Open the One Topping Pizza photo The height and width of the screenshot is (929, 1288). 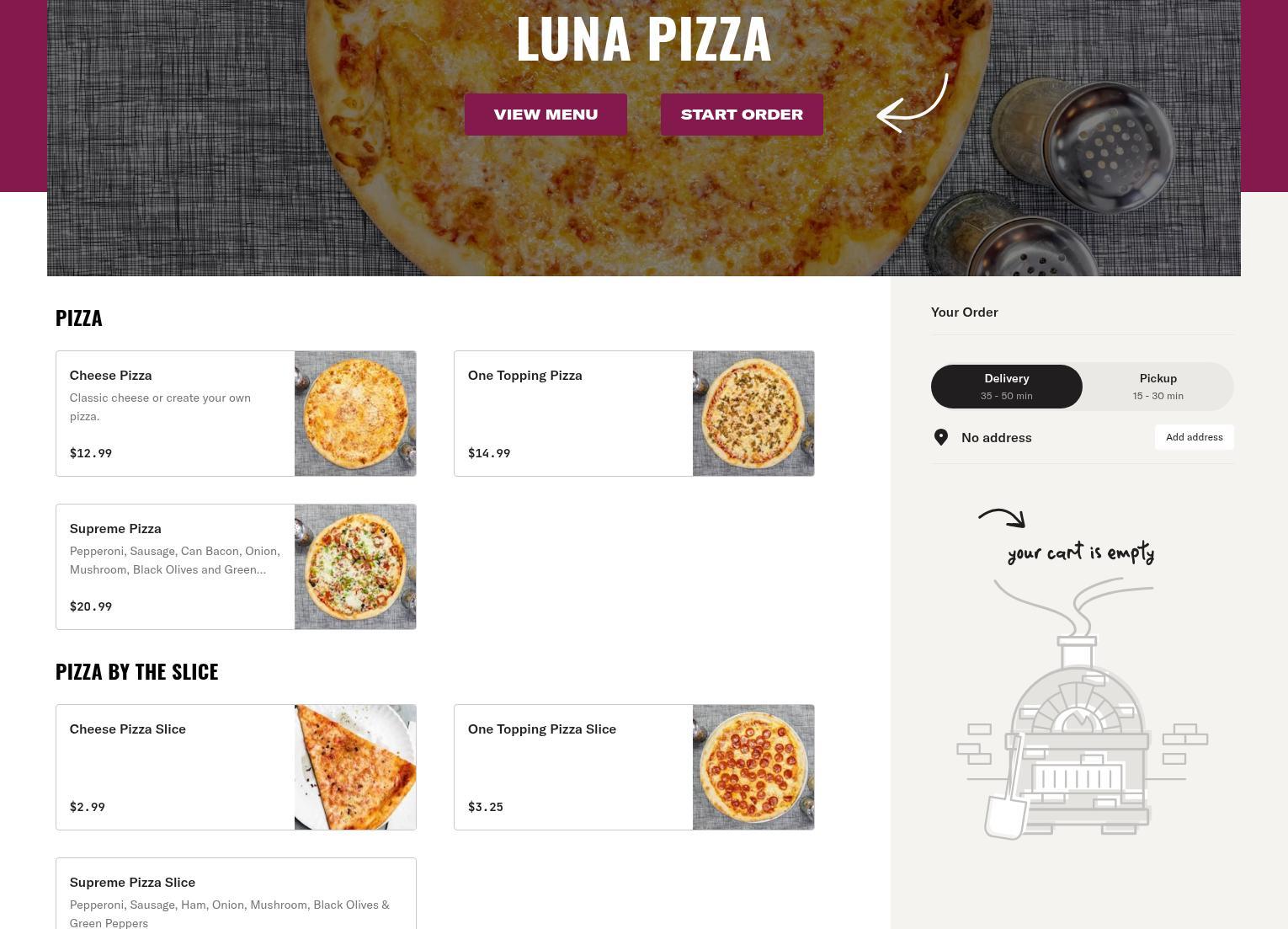[x=753, y=414]
